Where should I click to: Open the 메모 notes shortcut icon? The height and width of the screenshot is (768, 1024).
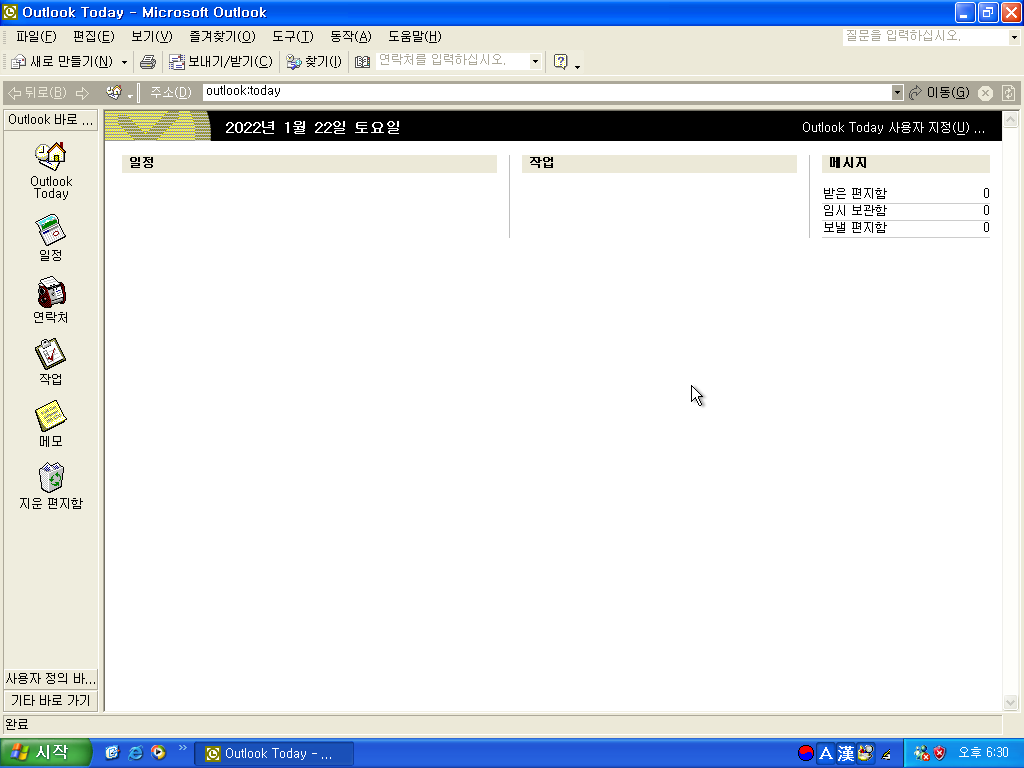tap(50, 424)
